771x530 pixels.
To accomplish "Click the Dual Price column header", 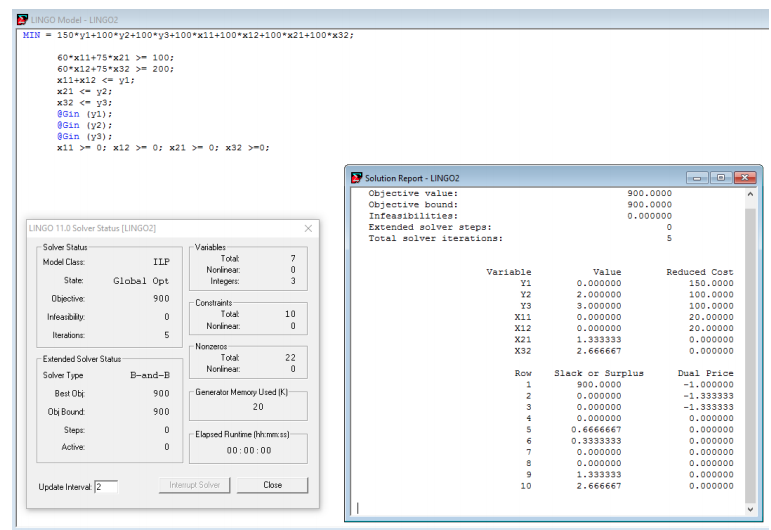I will tap(707, 374).
